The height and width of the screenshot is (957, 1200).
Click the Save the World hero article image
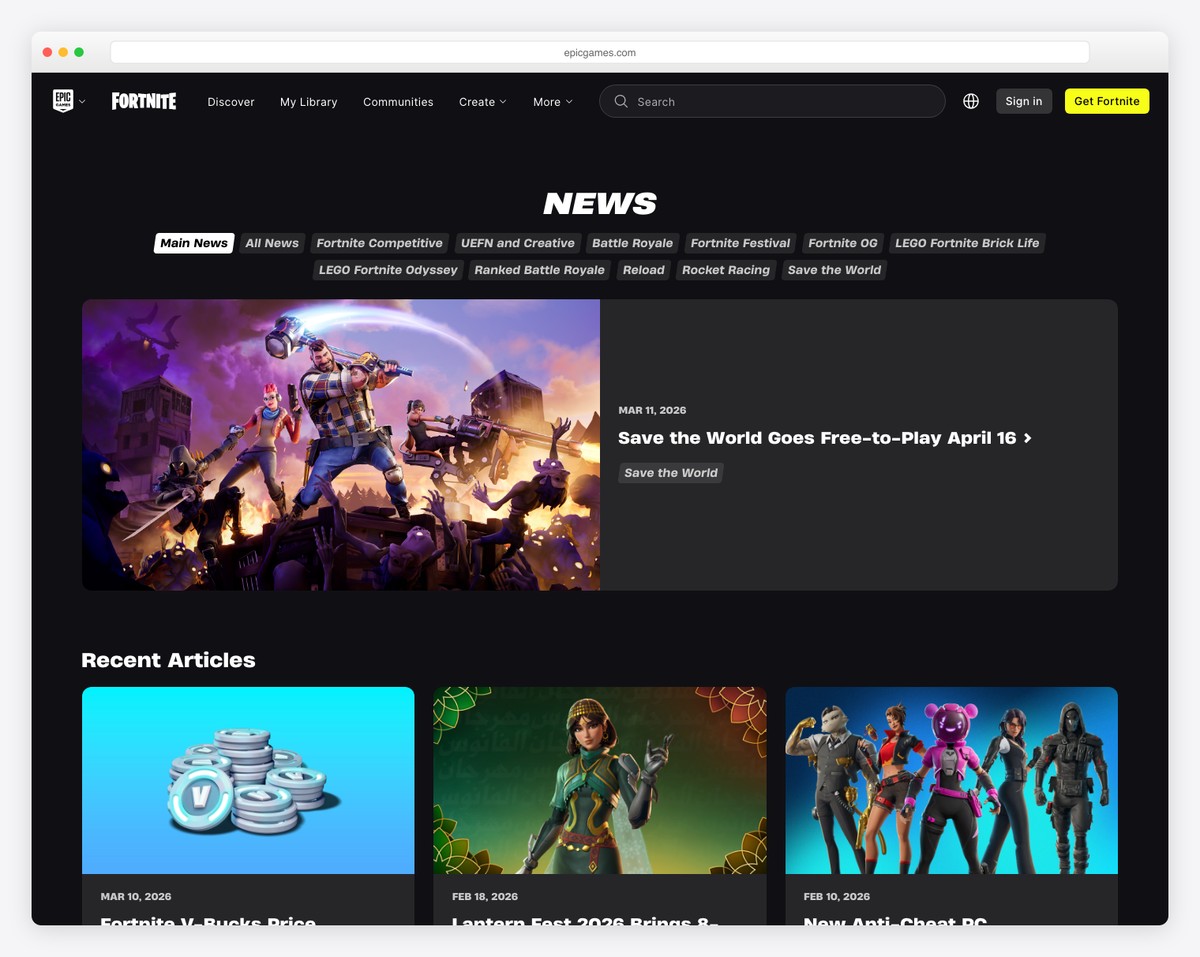click(x=340, y=444)
